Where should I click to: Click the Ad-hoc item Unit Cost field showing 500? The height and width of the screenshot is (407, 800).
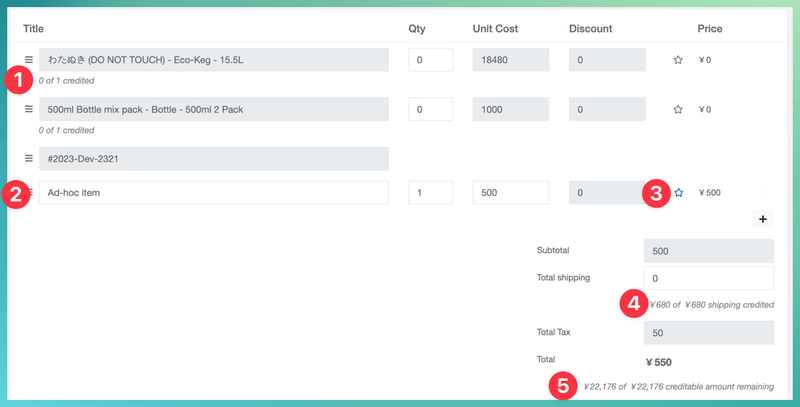pyautogui.click(x=510, y=193)
